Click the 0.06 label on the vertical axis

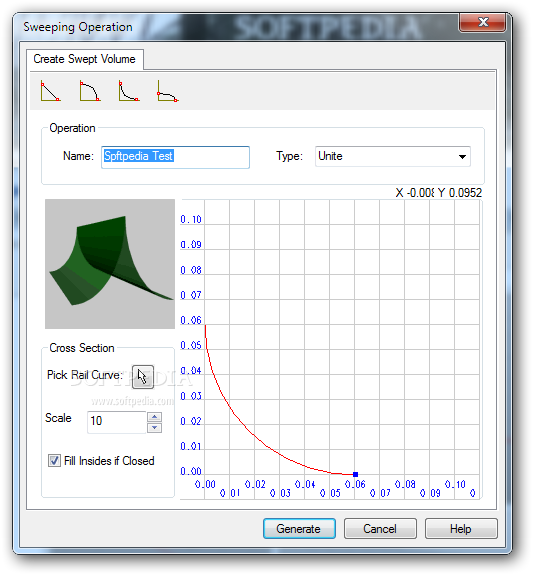(x=191, y=320)
